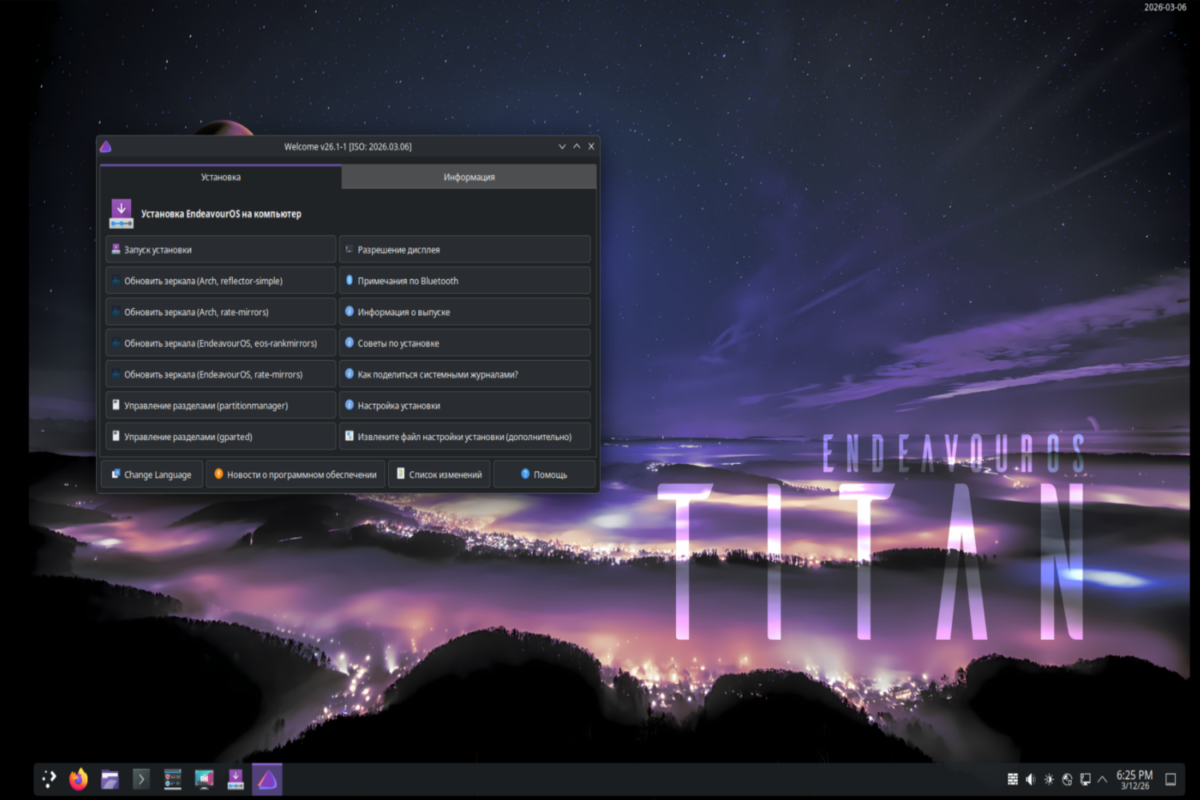Click the show desktop button at taskbar end
This screenshot has width=1200, height=800.
(x=1169, y=778)
